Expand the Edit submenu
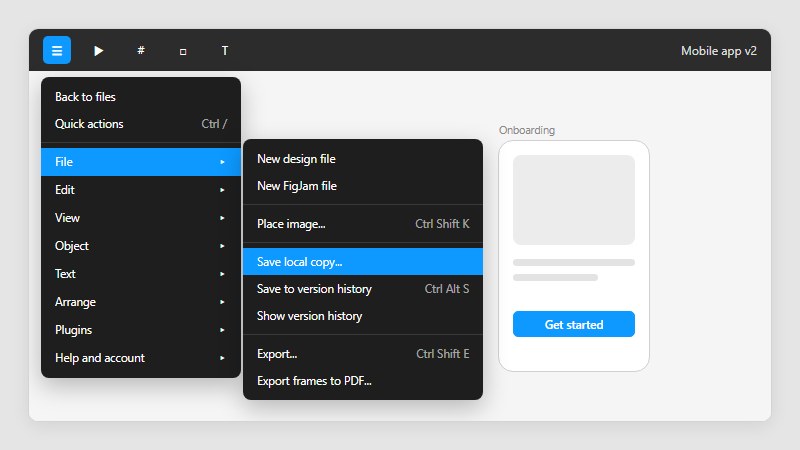This screenshot has width=800, height=450. pos(141,190)
